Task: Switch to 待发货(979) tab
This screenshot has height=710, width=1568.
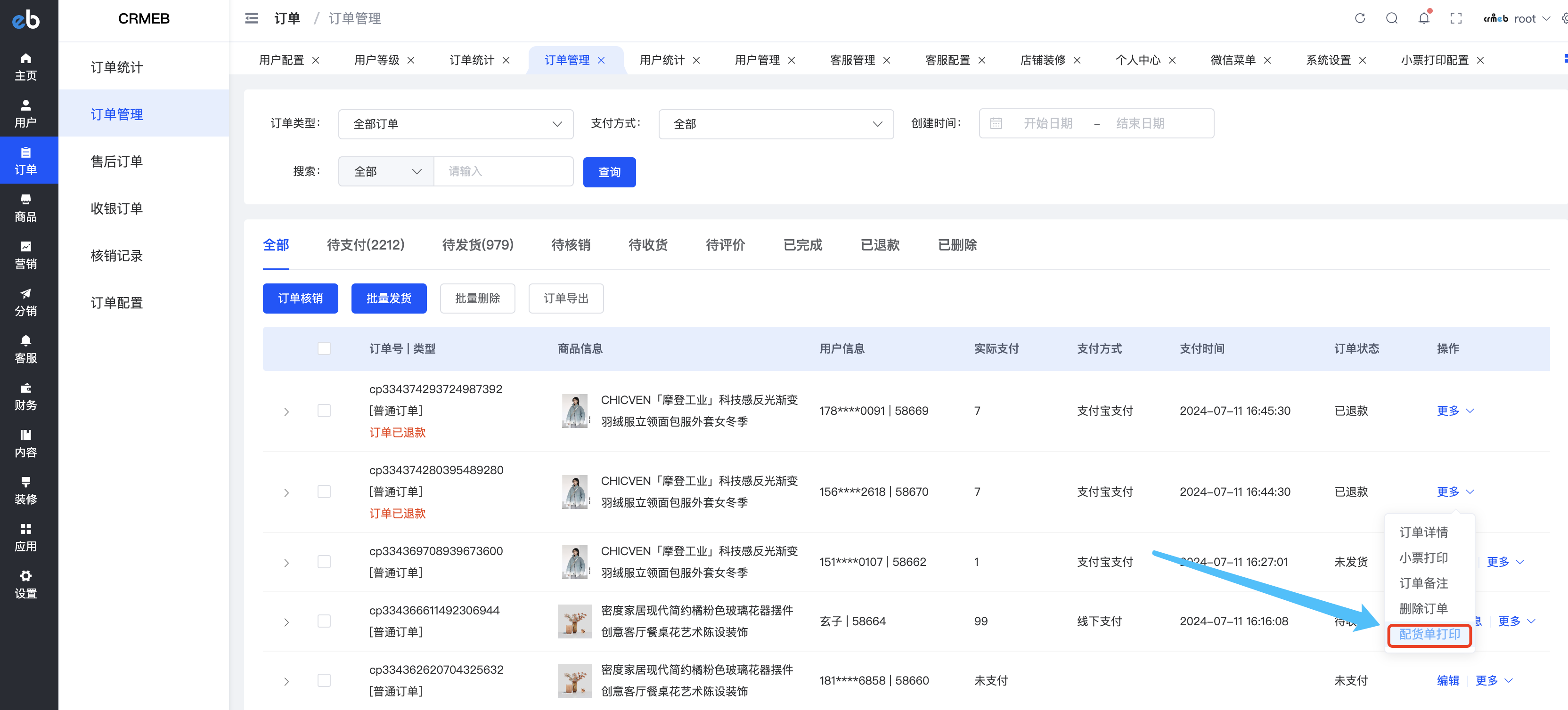Action: pyautogui.click(x=478, y=245)
